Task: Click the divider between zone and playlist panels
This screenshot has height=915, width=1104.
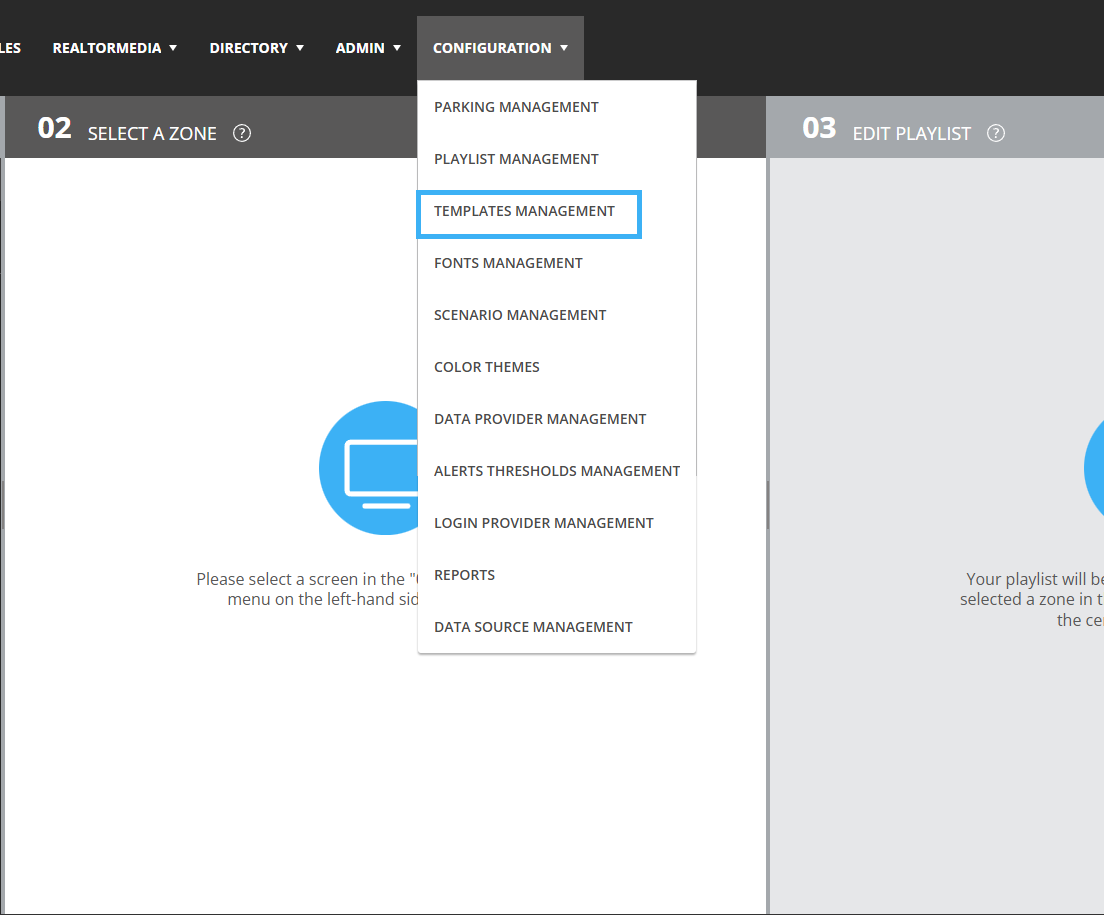Action: coord(768,505)
